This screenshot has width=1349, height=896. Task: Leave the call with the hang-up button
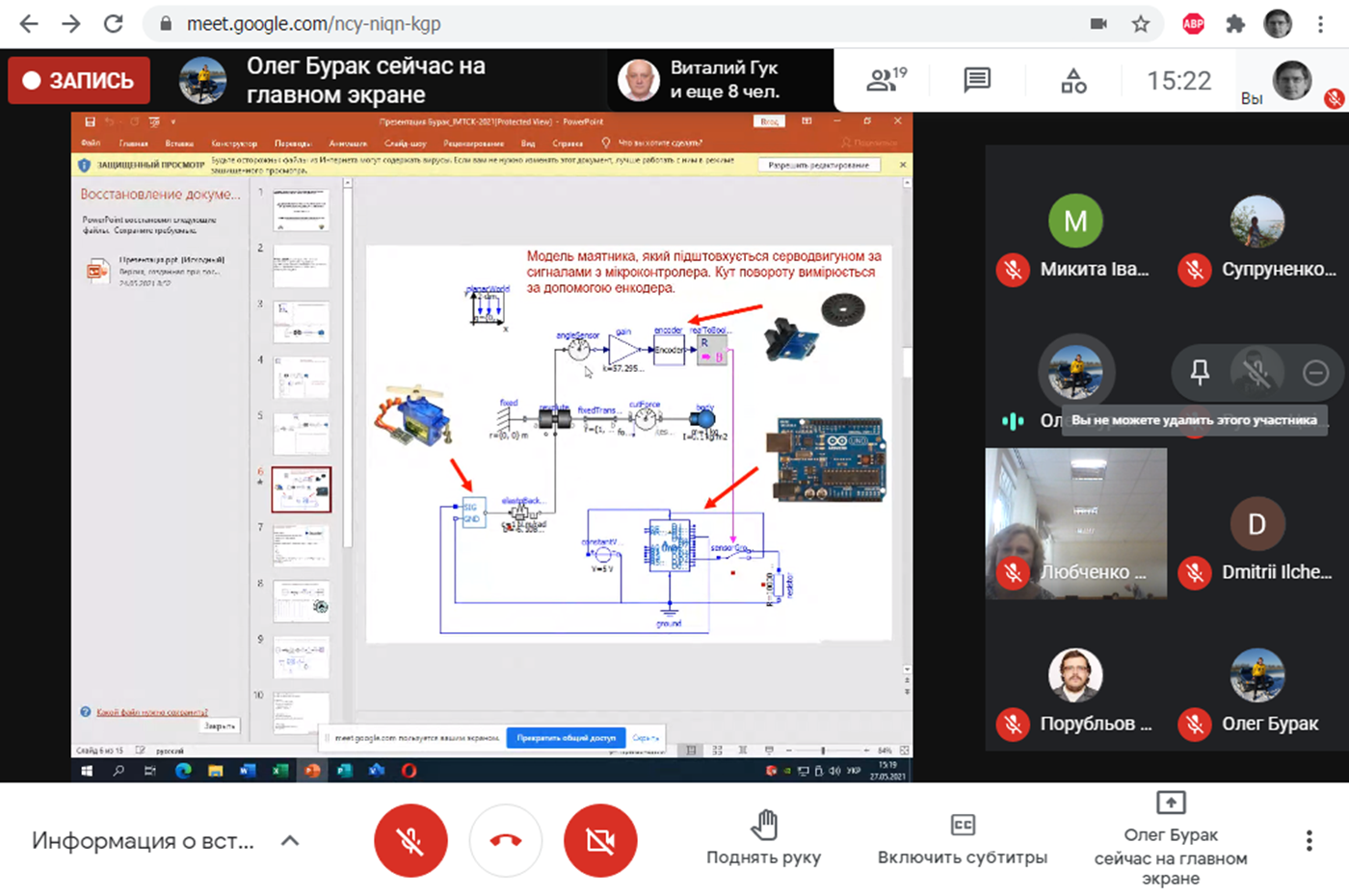click(x=506, y=841)
